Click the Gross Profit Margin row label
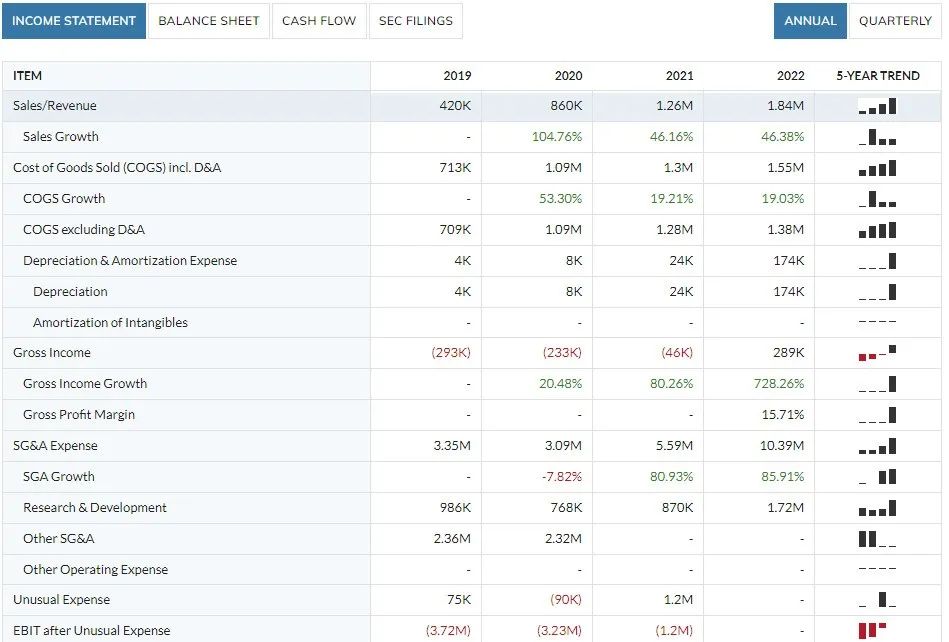 [x=79, y=414]
